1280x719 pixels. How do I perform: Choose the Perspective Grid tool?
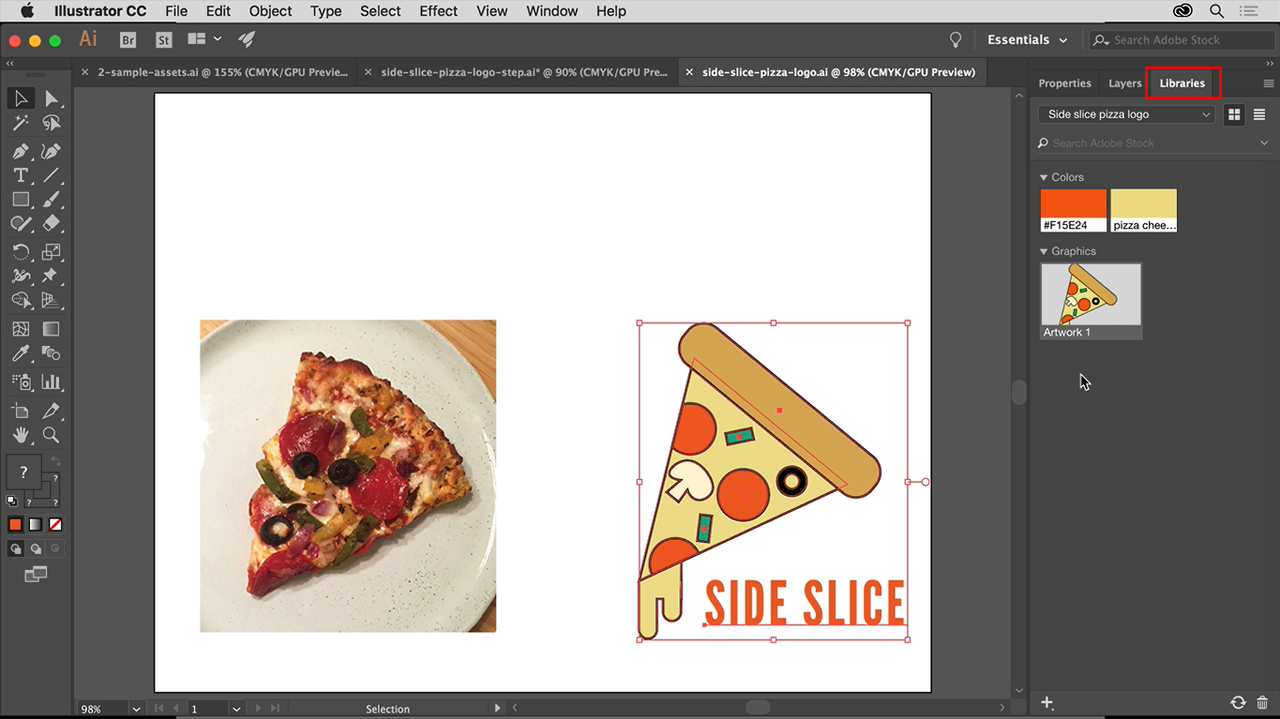[x=51, y=300]
